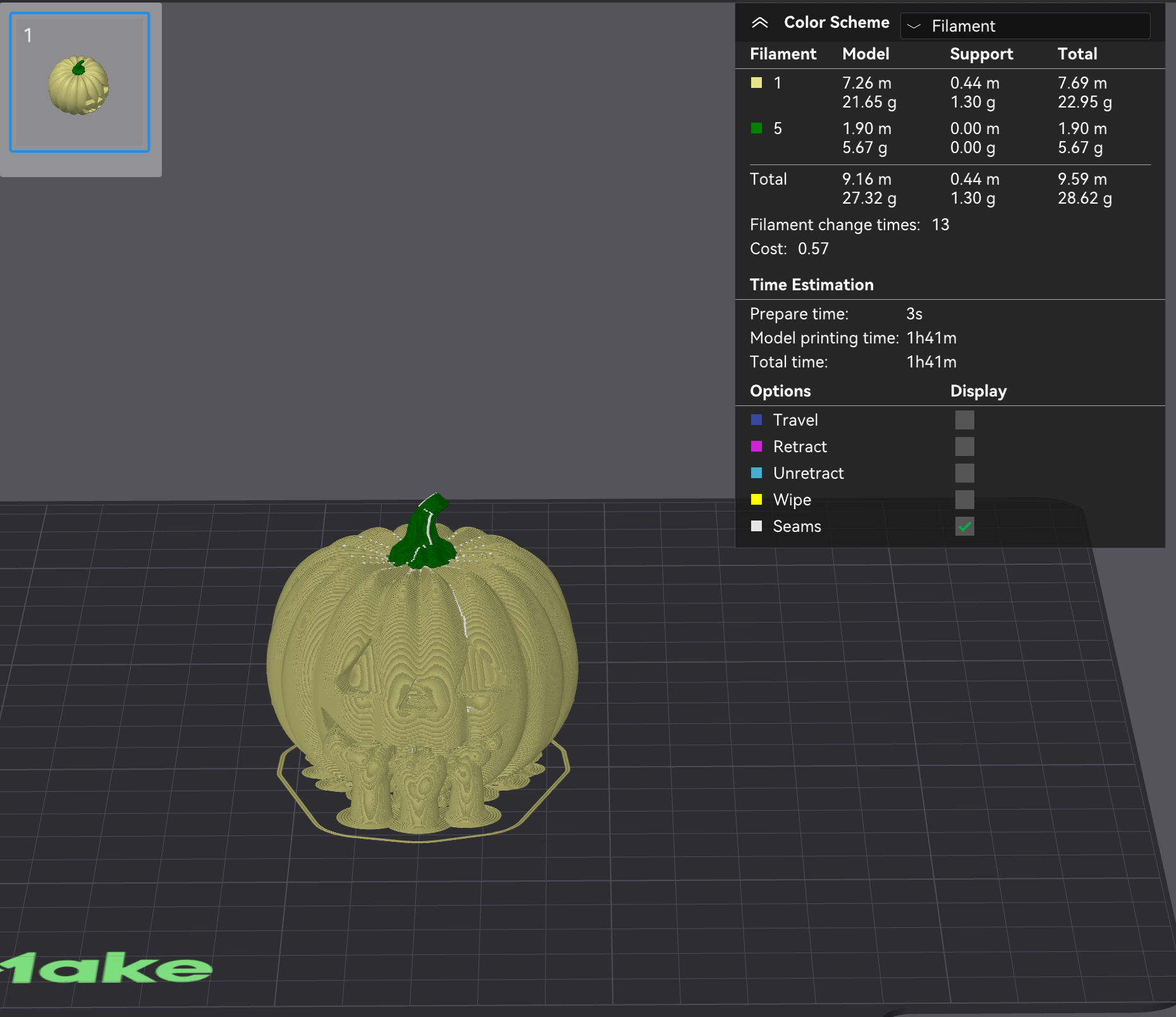Click the Filament column header
Image resolution: width=1176 pixels, height=1017 pixels.
[x=783, y=54]
